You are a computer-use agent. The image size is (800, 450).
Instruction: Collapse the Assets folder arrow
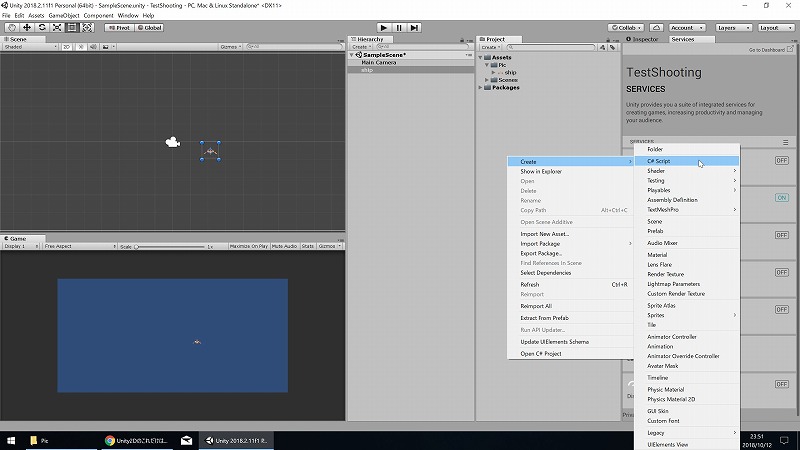point(480,58)
